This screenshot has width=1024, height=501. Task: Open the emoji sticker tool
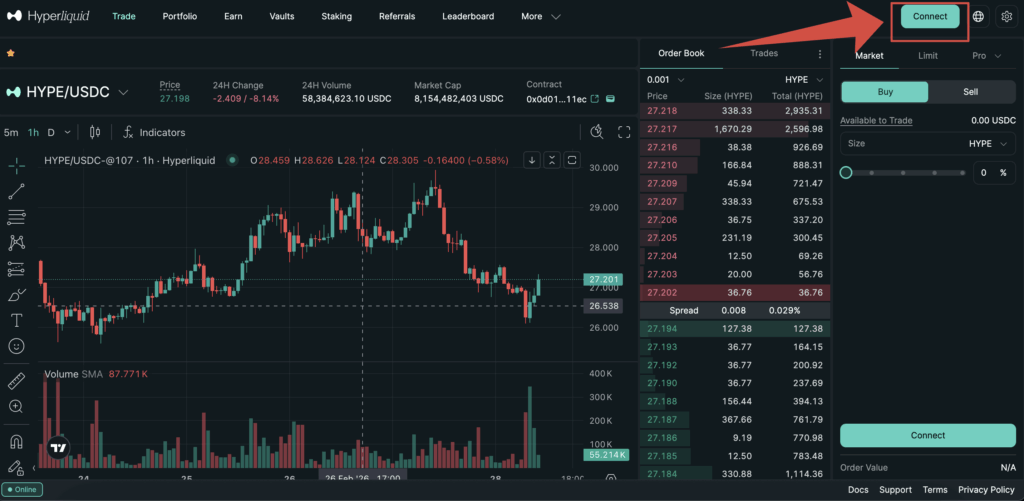tap(17, 346)
